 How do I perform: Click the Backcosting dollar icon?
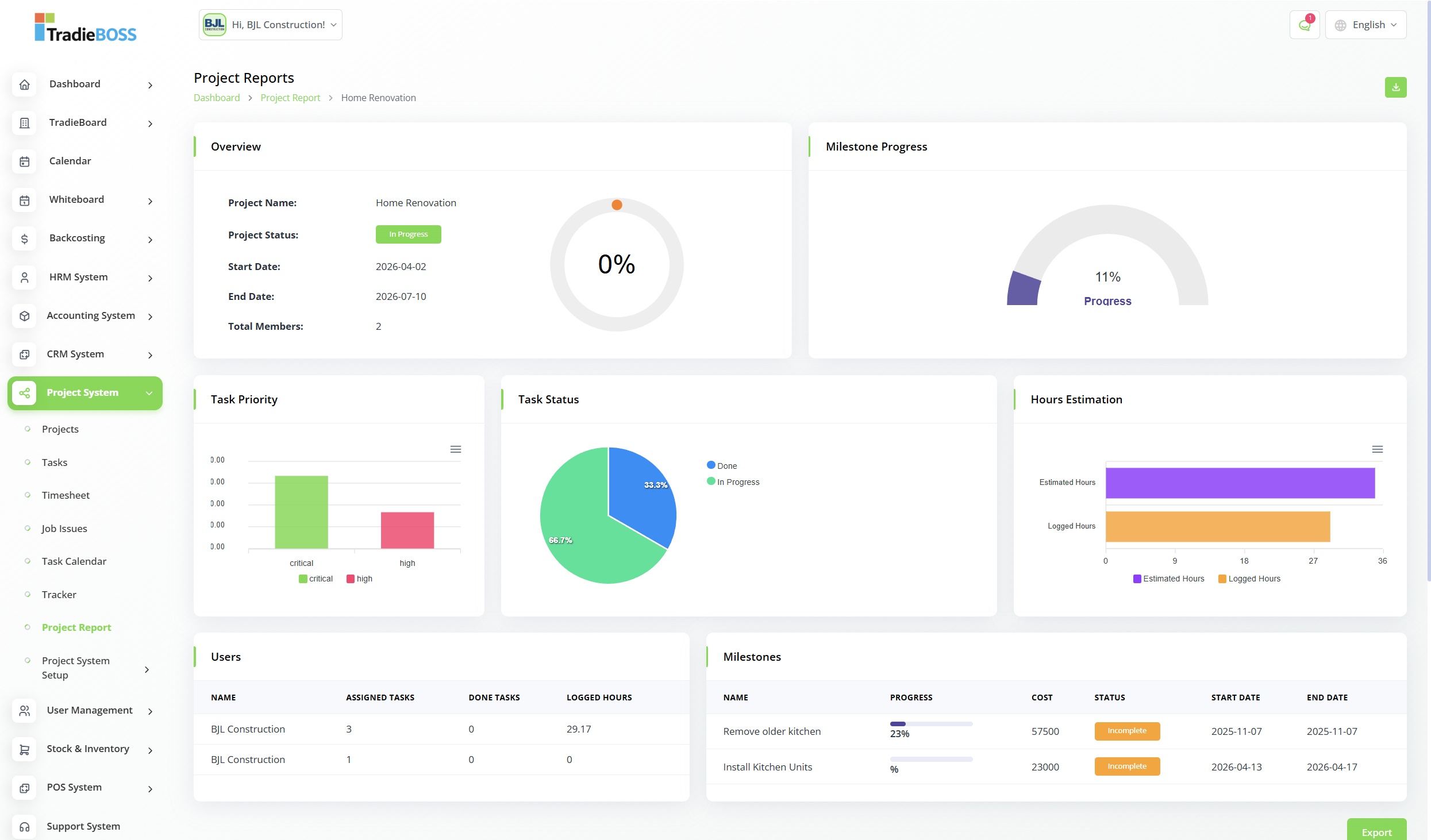(x=24, y=238)
